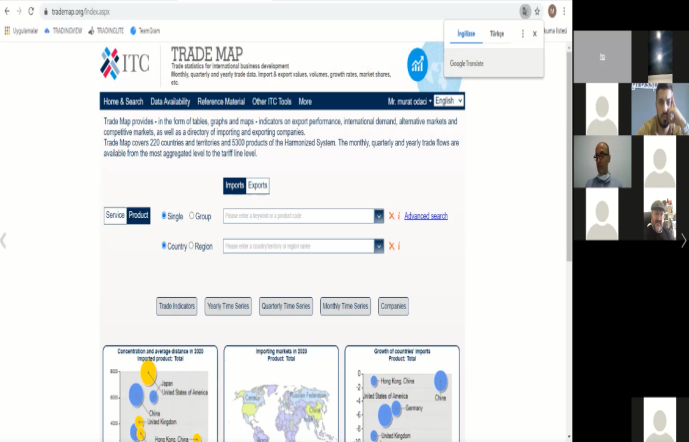Screen dimensions: 689x442
Task: Switch to Exports toggle
Action: (x=257, y=185)
